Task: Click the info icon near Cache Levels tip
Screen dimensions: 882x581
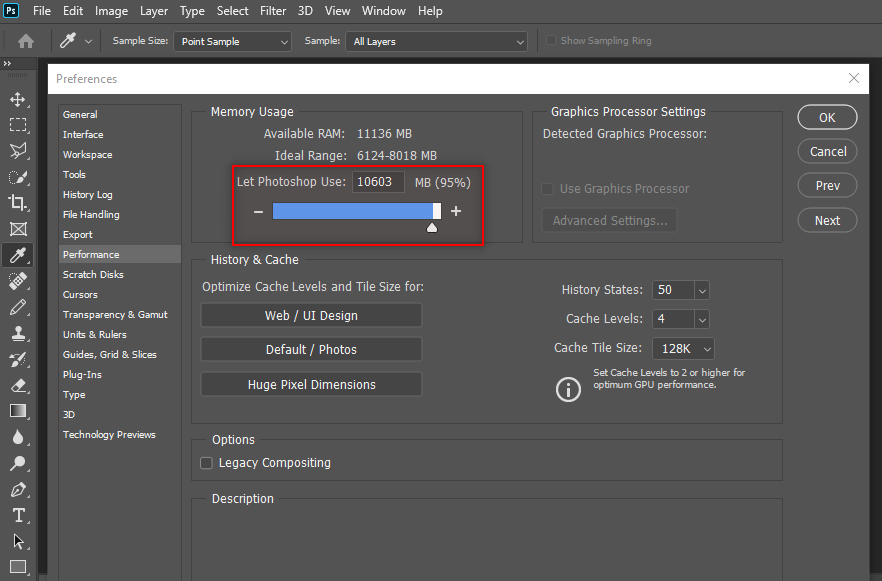Action: point(568,389)
